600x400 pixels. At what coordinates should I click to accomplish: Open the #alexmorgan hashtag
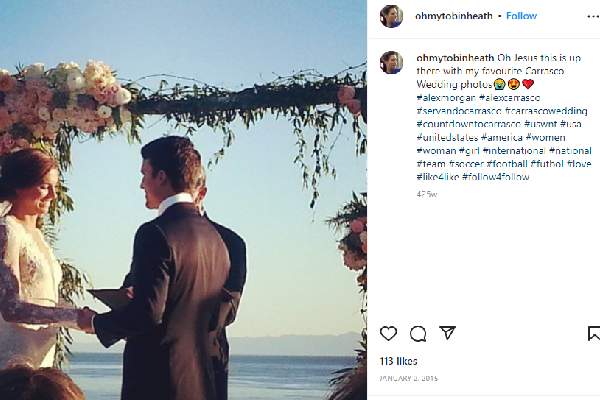[445, 98]
